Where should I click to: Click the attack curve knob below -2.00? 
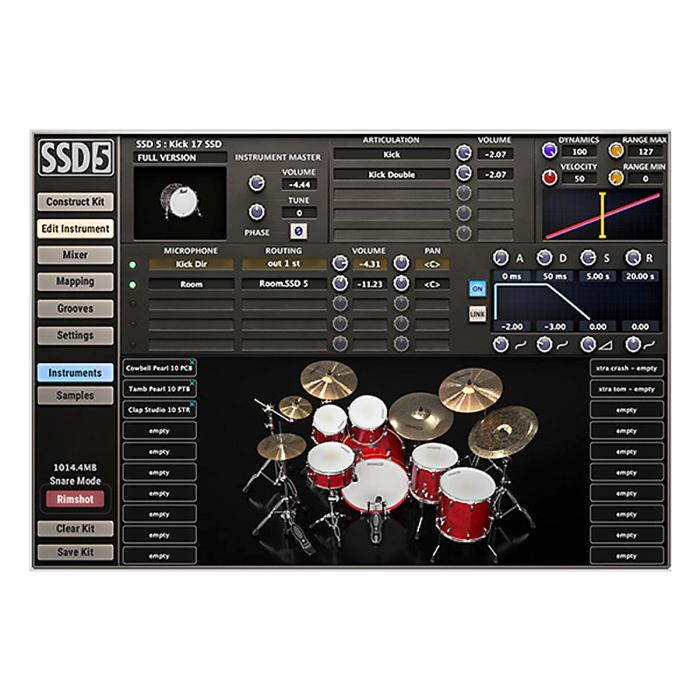coord(500,344)
